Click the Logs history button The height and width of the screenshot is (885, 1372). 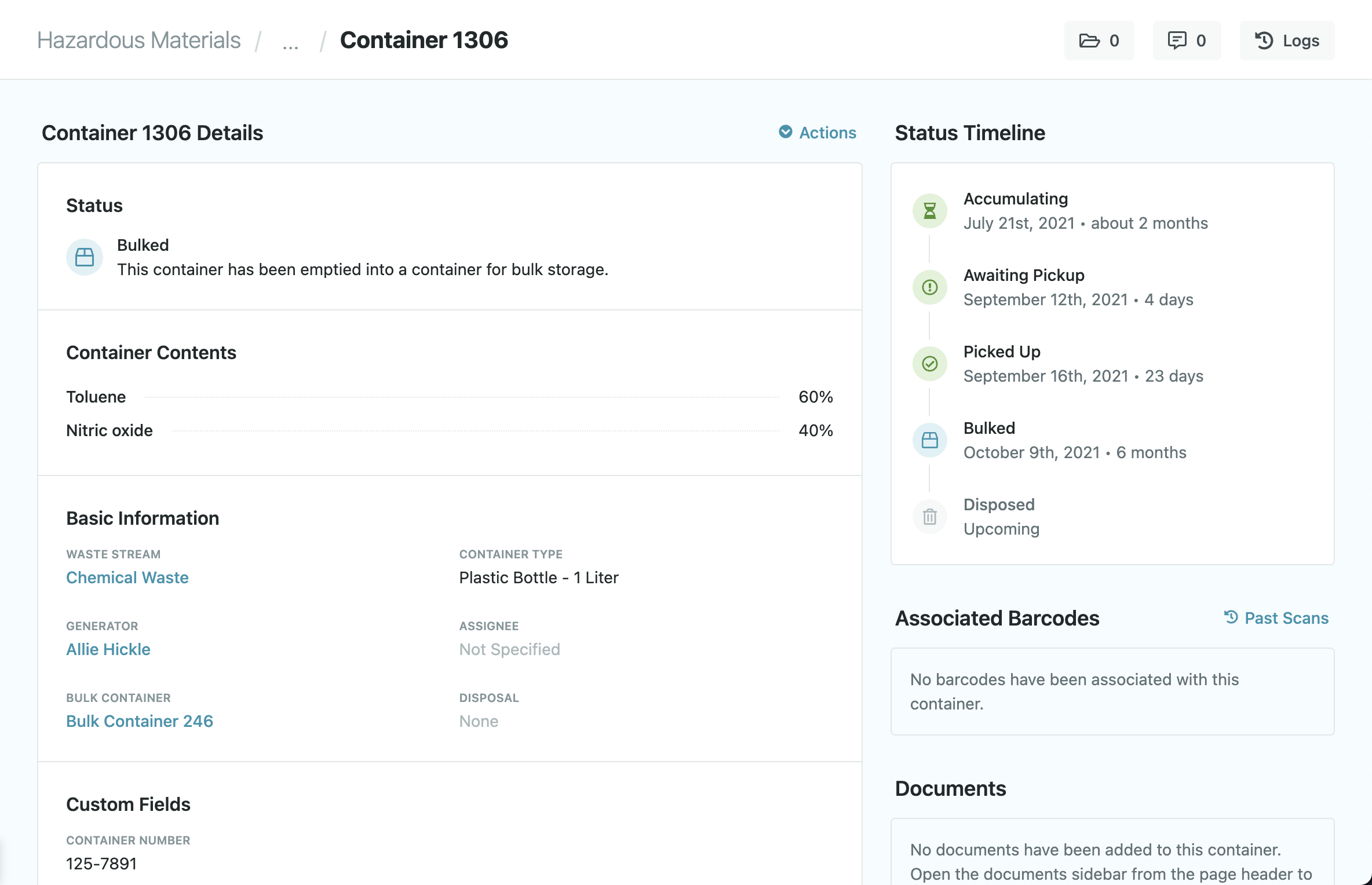pyautogui.click(x=1287, y=41)
